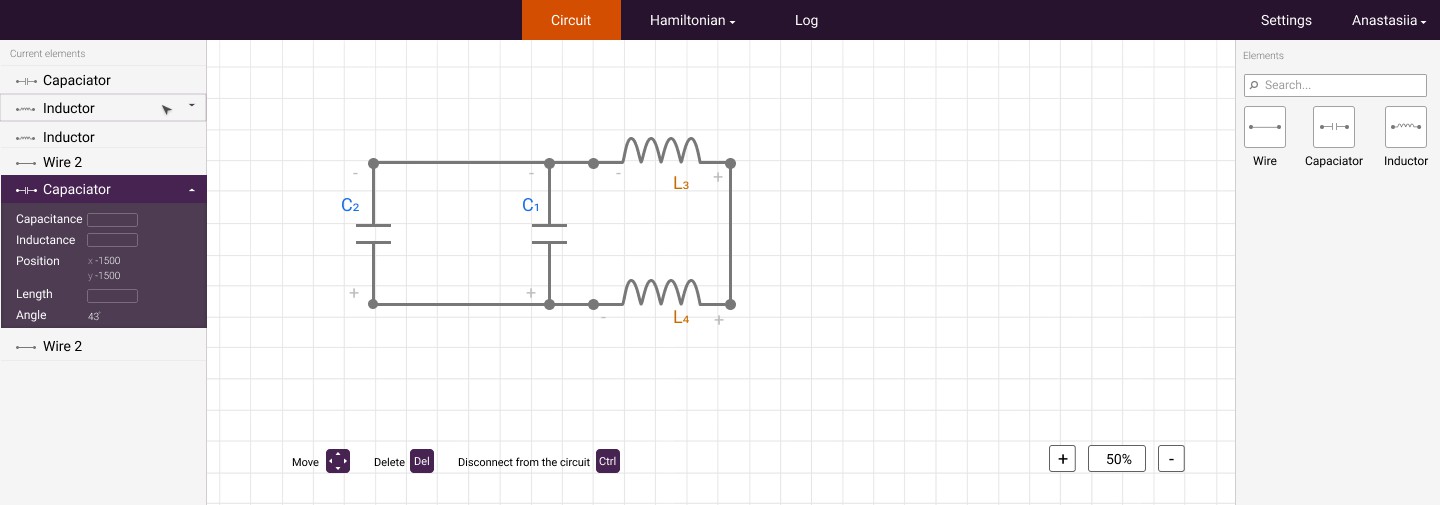Select the second Inductor list row

(x=103, y=137)
